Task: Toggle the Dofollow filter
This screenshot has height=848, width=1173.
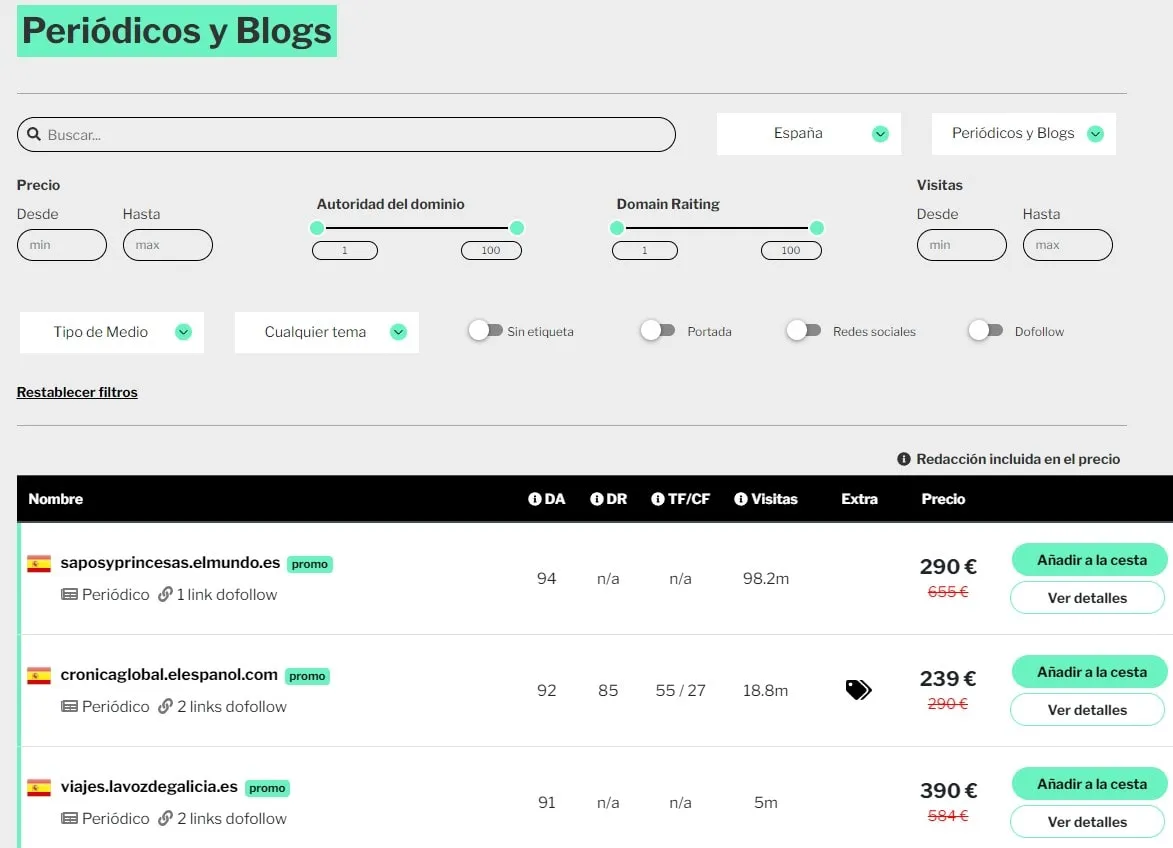Action: click(985, 331)
